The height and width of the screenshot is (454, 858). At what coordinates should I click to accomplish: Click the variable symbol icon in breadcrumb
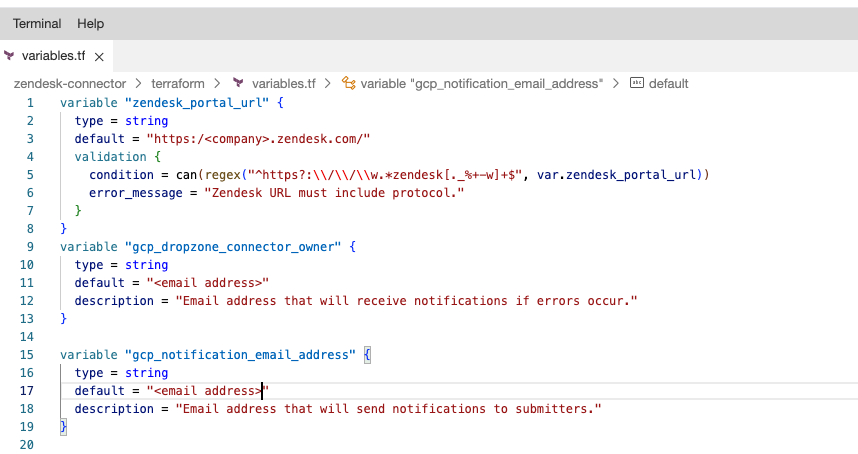pos(349,83)
